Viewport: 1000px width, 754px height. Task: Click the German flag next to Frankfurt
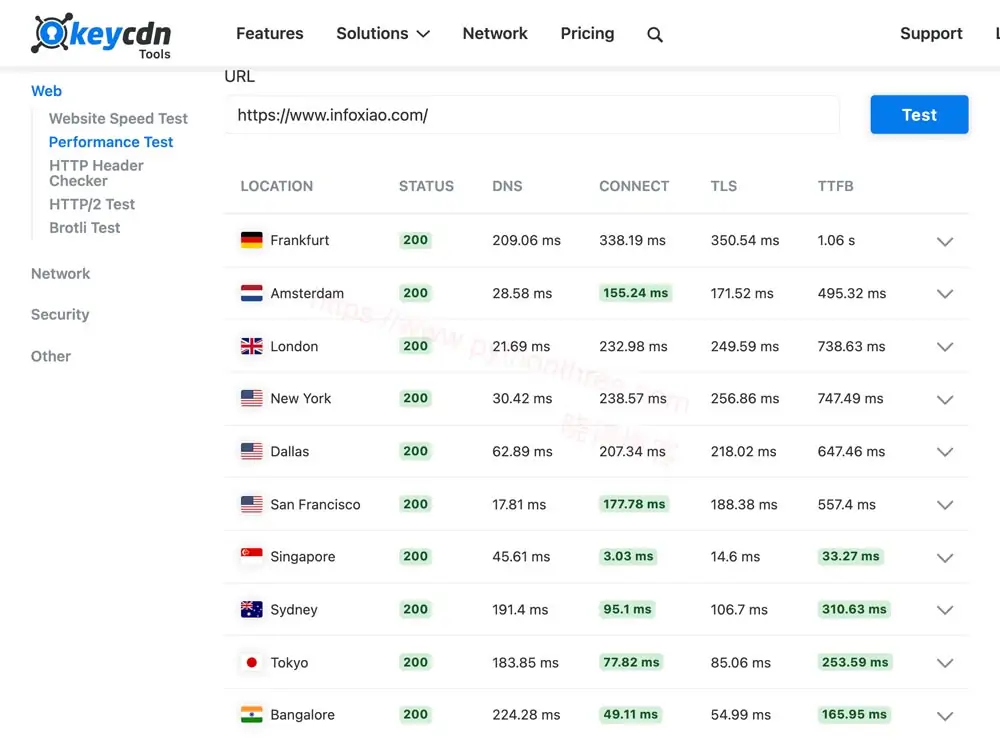tap(252, 240)
